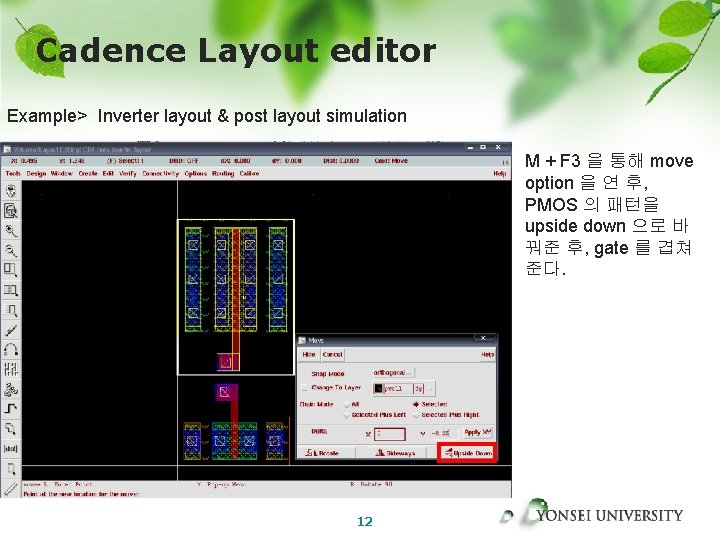Click the Fit Edit zoom icon

[11, 211]
